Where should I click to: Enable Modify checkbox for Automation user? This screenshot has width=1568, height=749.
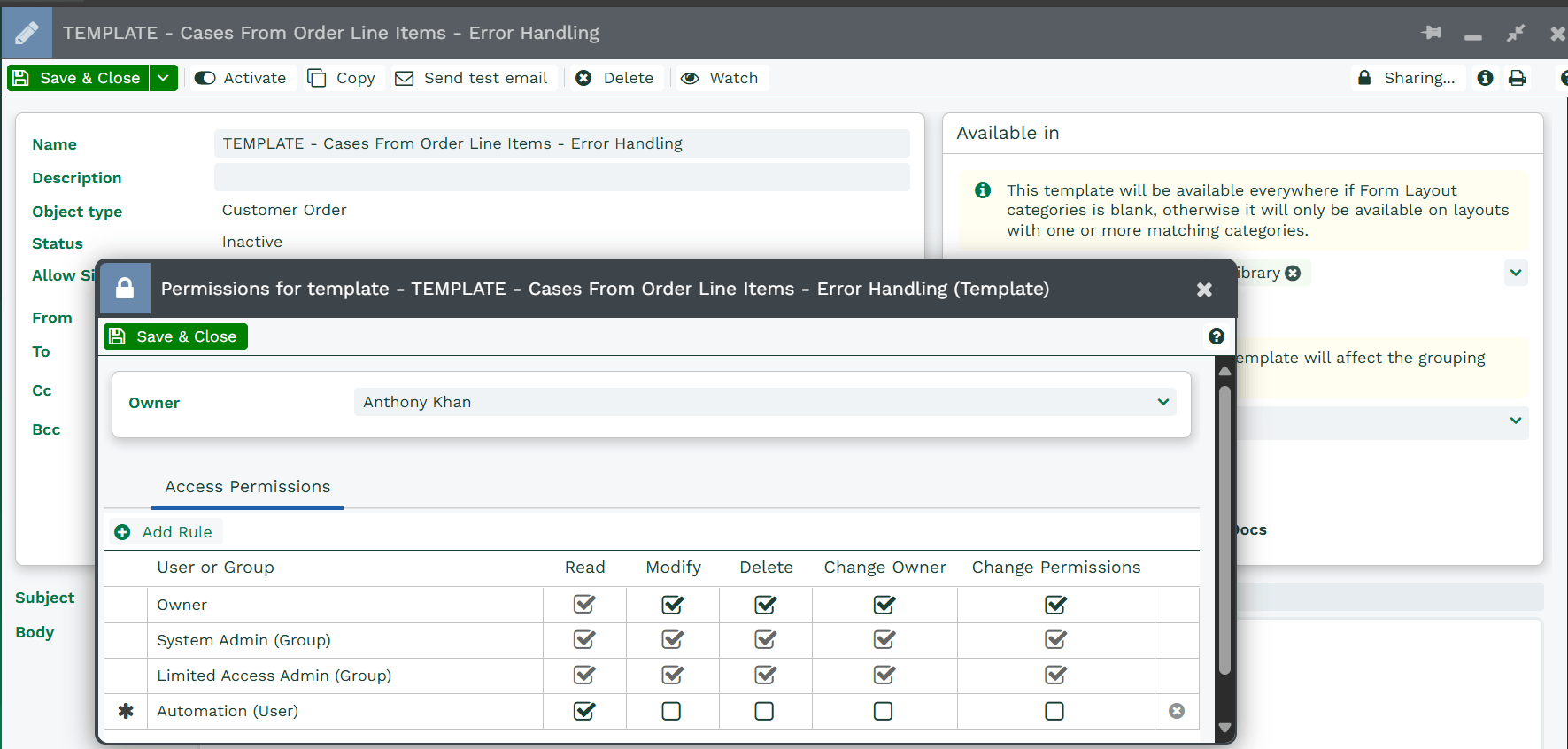click(671, 711)
